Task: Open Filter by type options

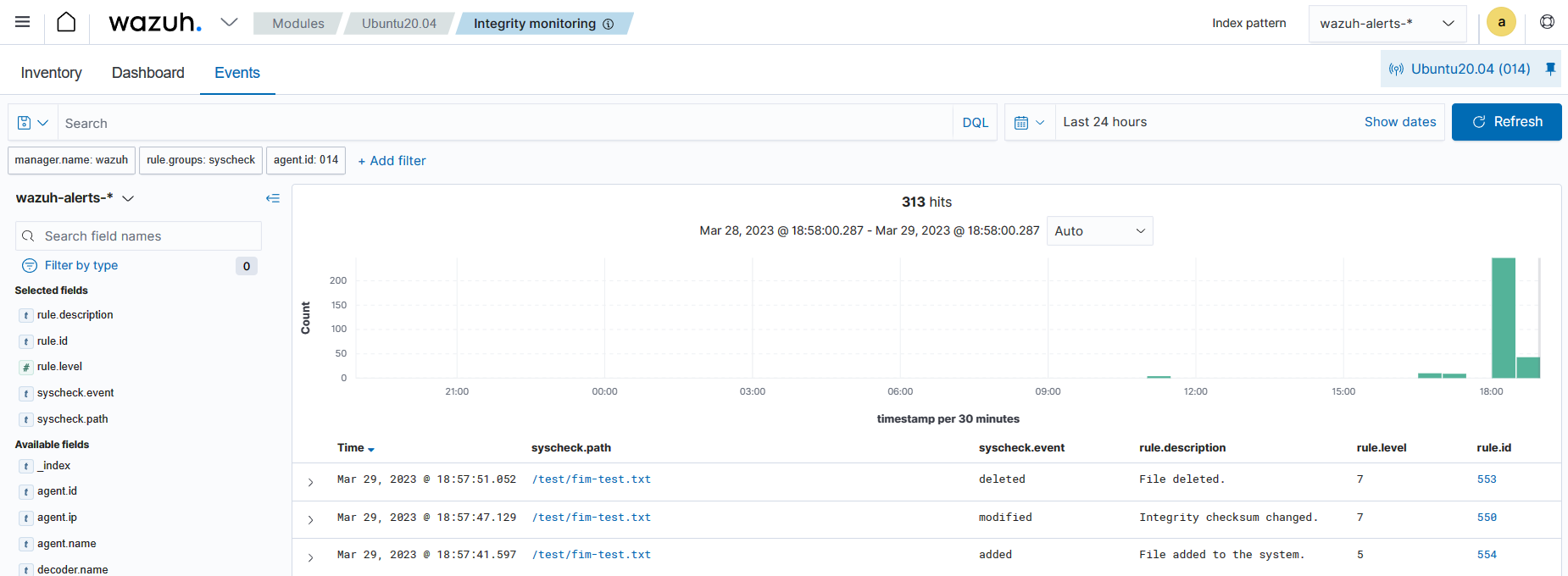Action: point(81,265)
